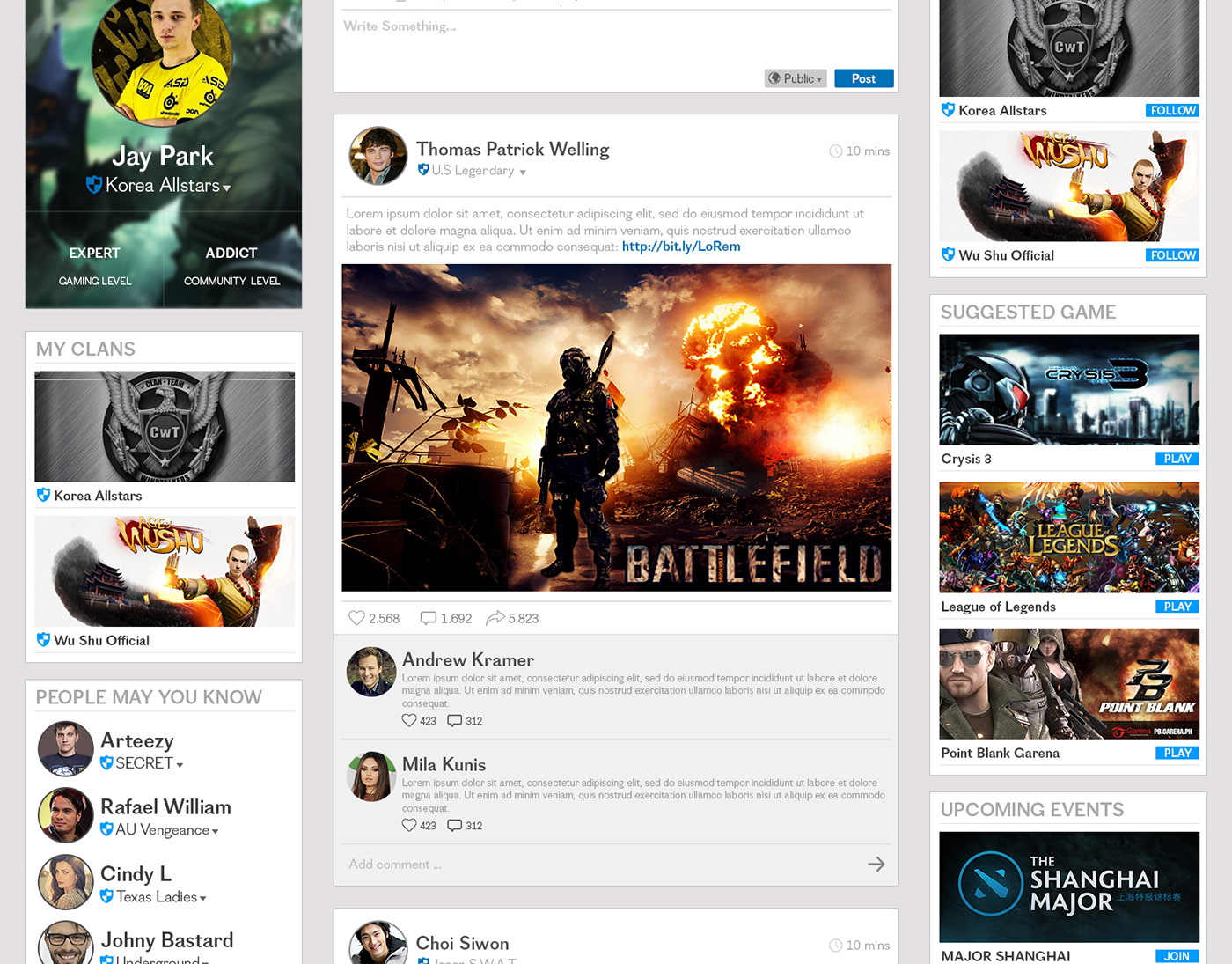Open Mila Kunis's profile picture
The image size is (1232, 964).
point(371,776)
